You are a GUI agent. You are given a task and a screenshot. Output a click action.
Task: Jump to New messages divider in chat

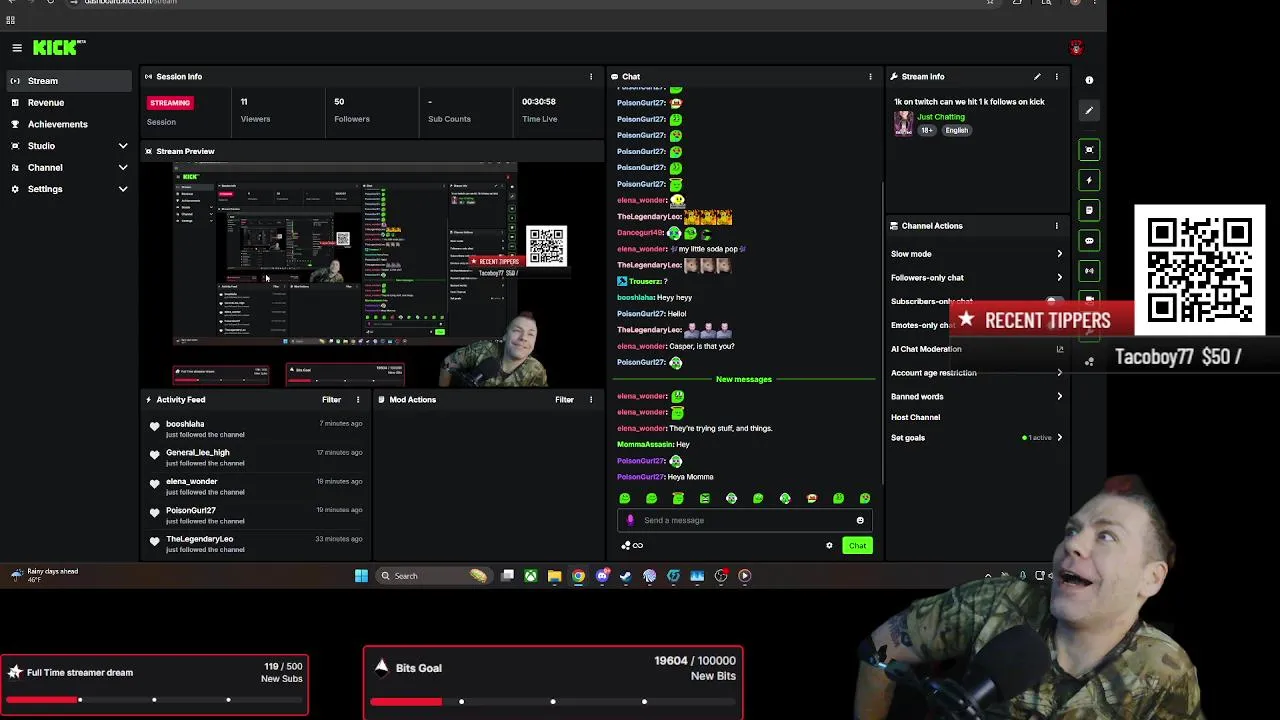pos(743,379)
